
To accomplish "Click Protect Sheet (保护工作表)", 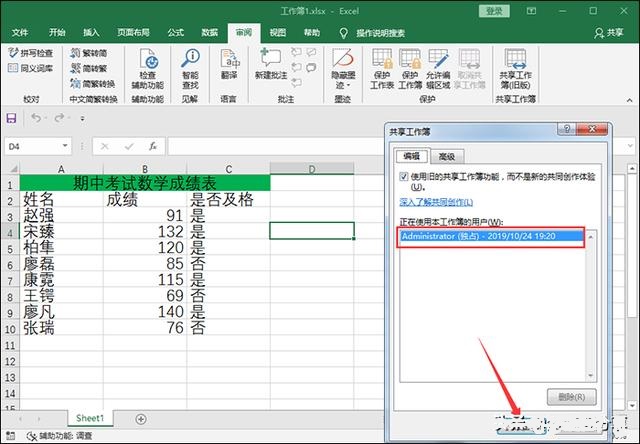I will [382, 69].
